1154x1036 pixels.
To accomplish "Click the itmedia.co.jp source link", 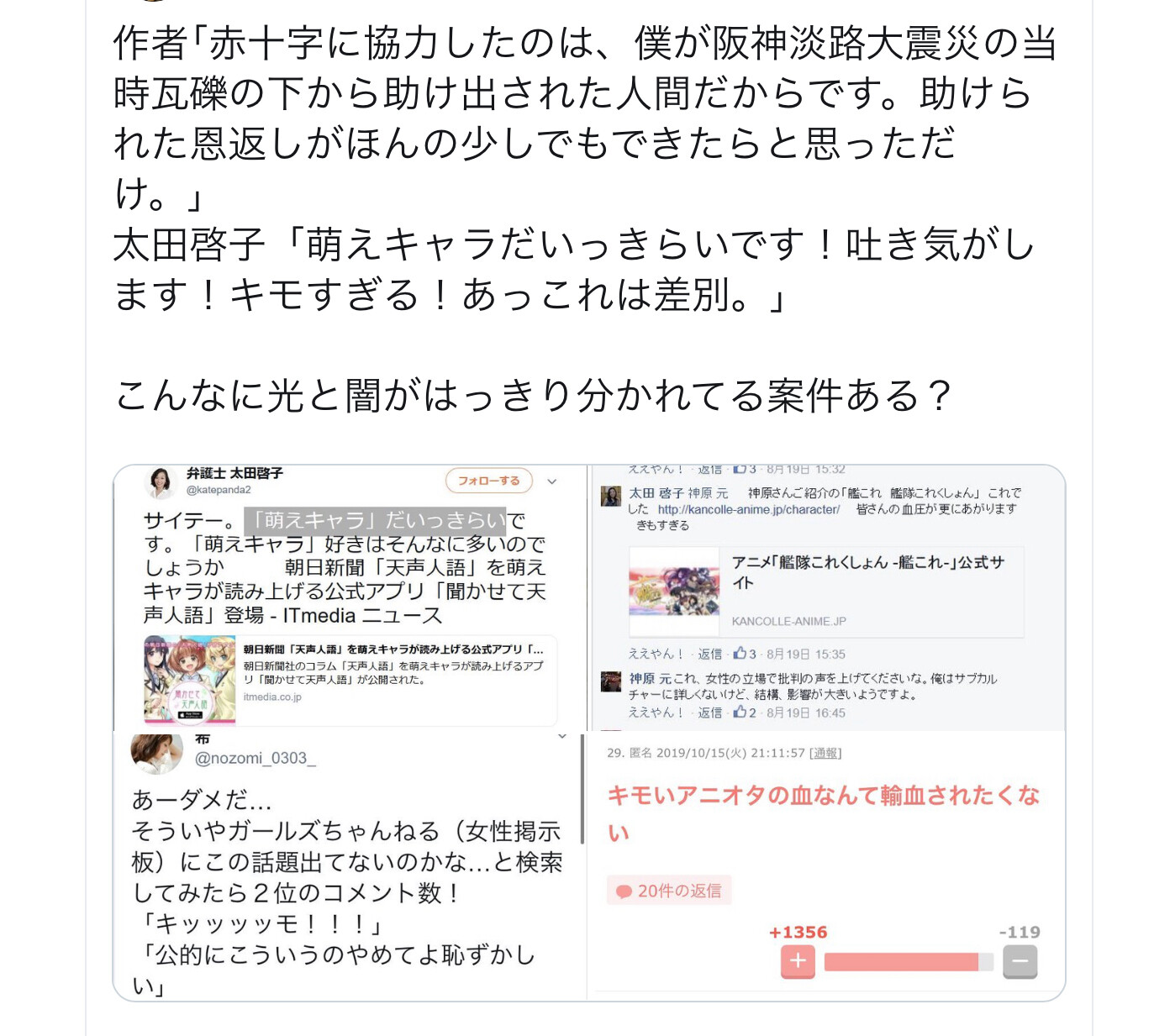I will tap(272, 697).
